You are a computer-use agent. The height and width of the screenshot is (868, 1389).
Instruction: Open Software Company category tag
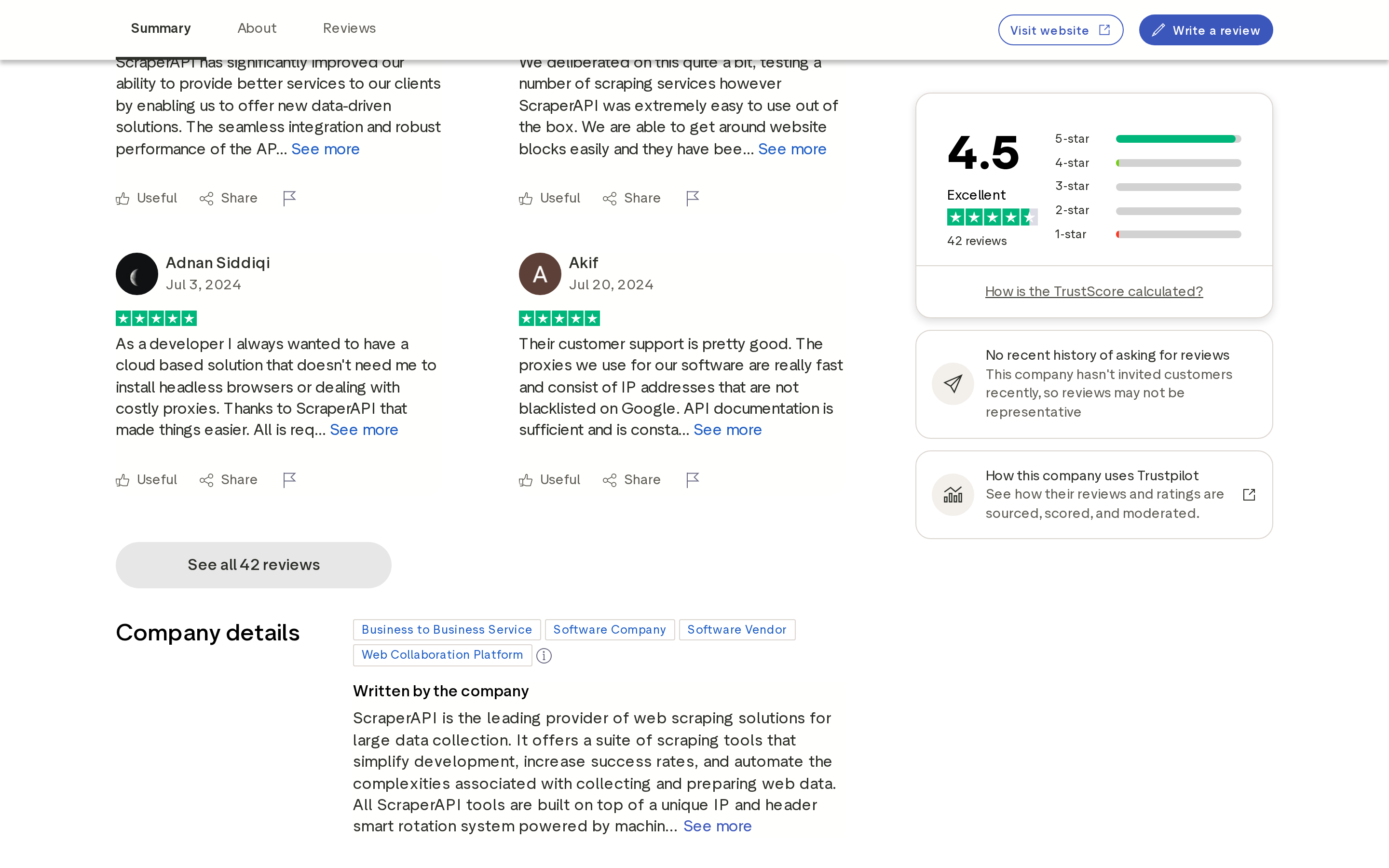[x=610, y=630]
